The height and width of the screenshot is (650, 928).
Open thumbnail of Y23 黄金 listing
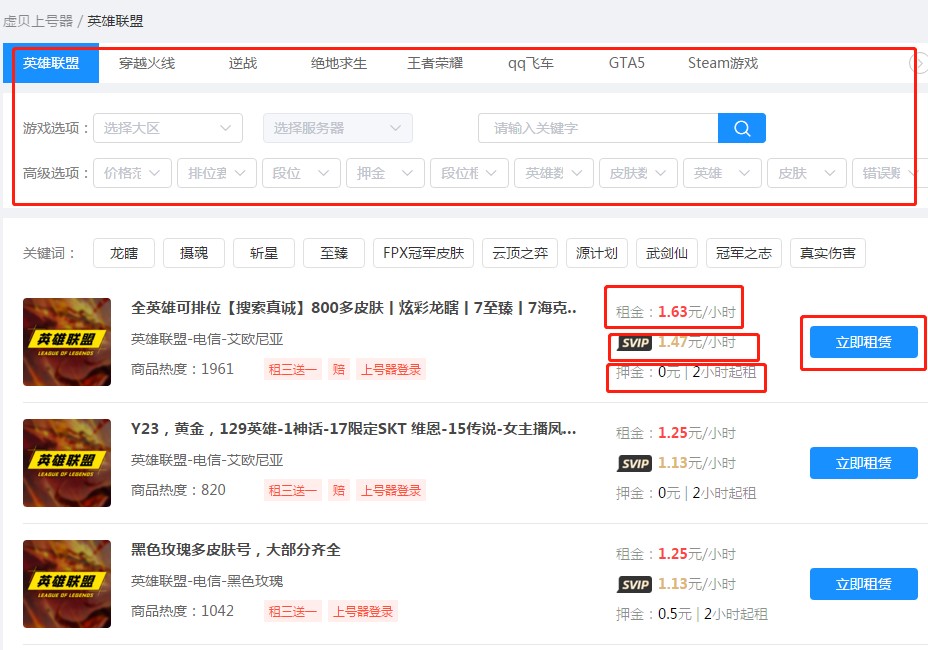(x=67, y=463)
